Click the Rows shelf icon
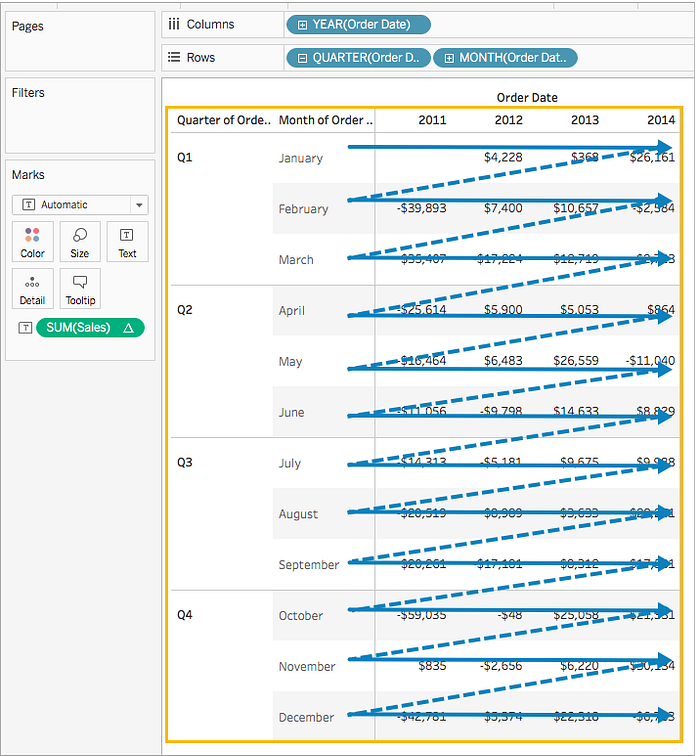 point(174,57)
